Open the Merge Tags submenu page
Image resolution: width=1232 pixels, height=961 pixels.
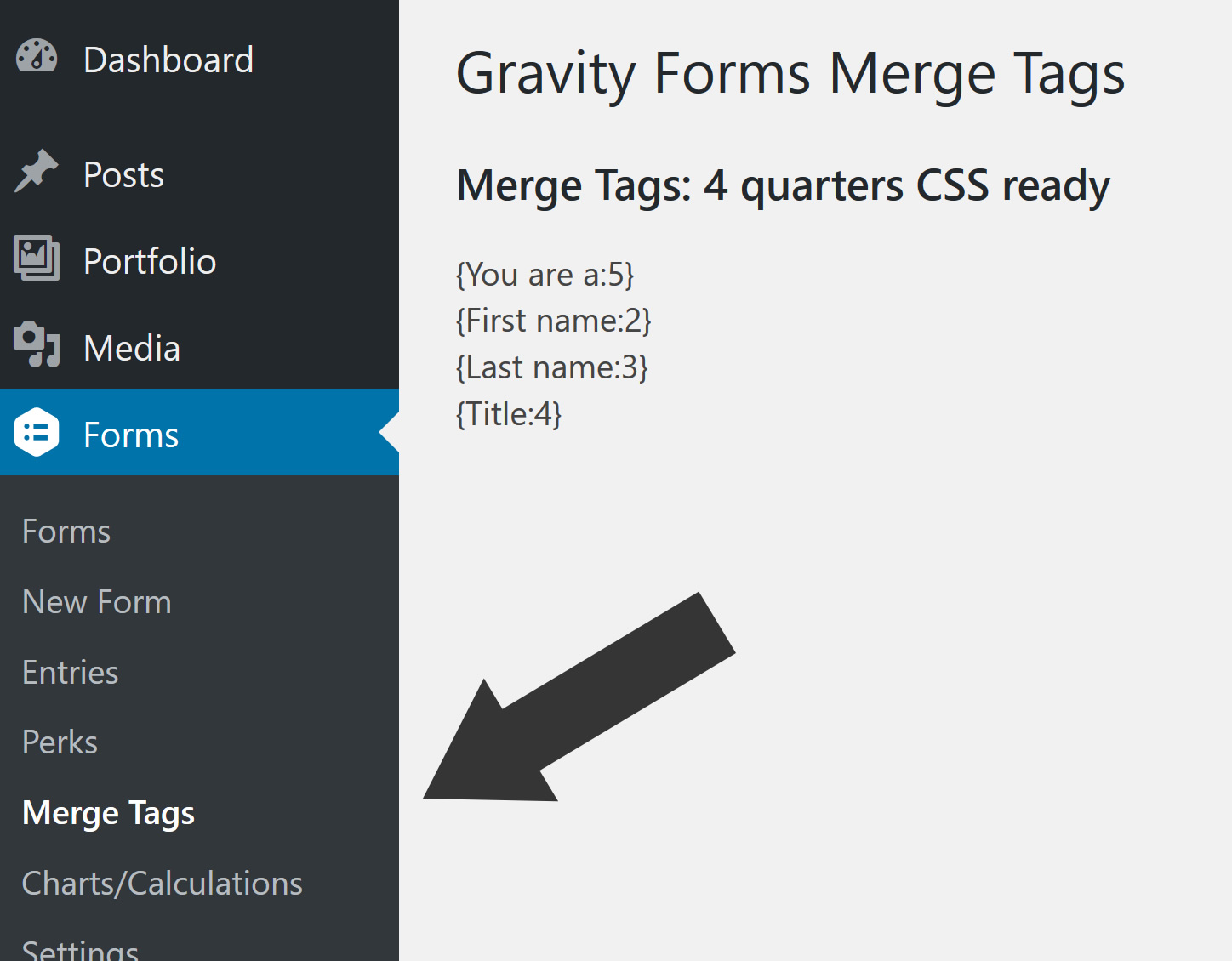(109, 813)
